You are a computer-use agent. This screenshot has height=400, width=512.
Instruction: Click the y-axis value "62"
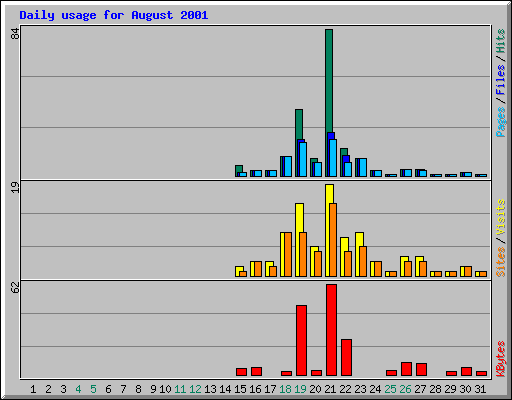15,287
